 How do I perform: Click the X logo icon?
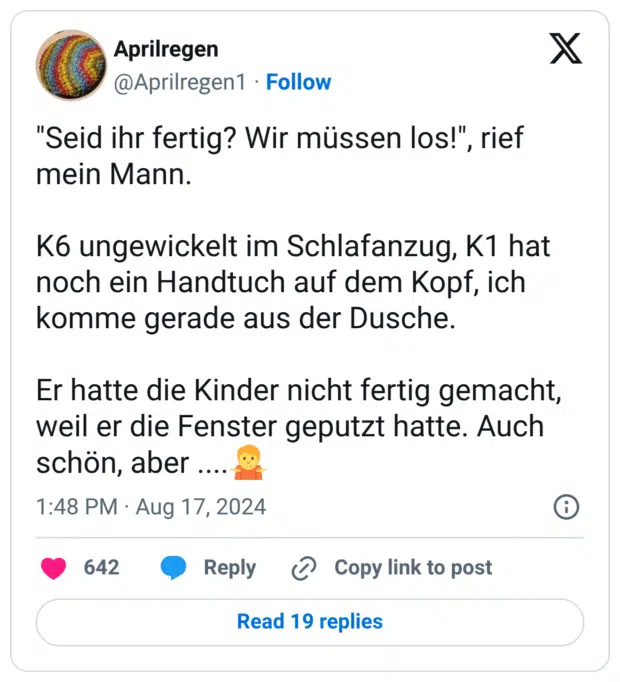(x=566, y=49)
